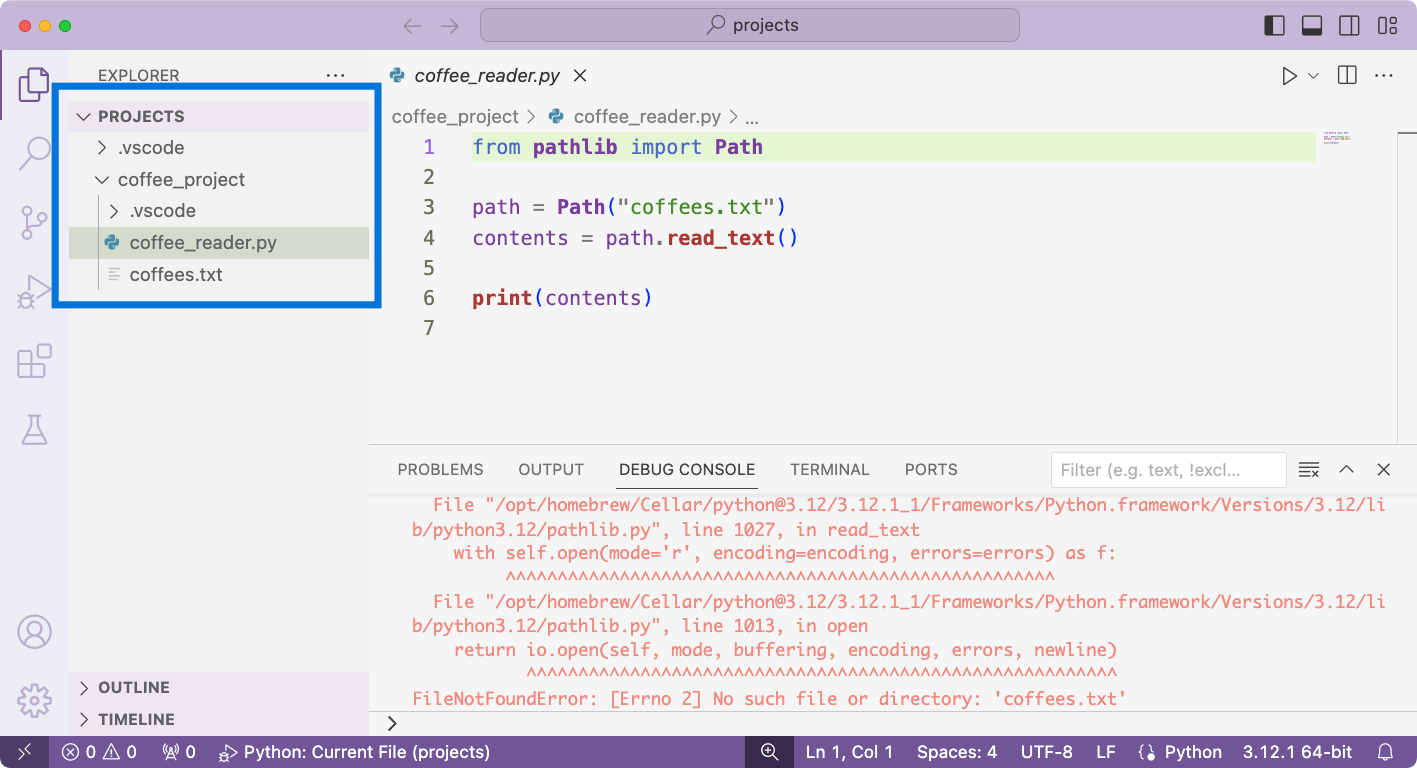Image resolution: width=1417 pixels, height=768 pixels.
Task: Open the Run and Debug view
Action: (35, 292)
